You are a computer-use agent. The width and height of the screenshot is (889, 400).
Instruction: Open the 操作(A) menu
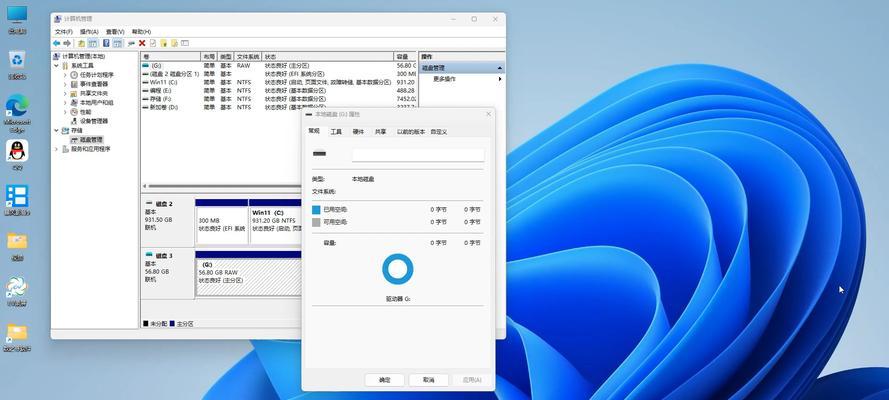(89, 32)
